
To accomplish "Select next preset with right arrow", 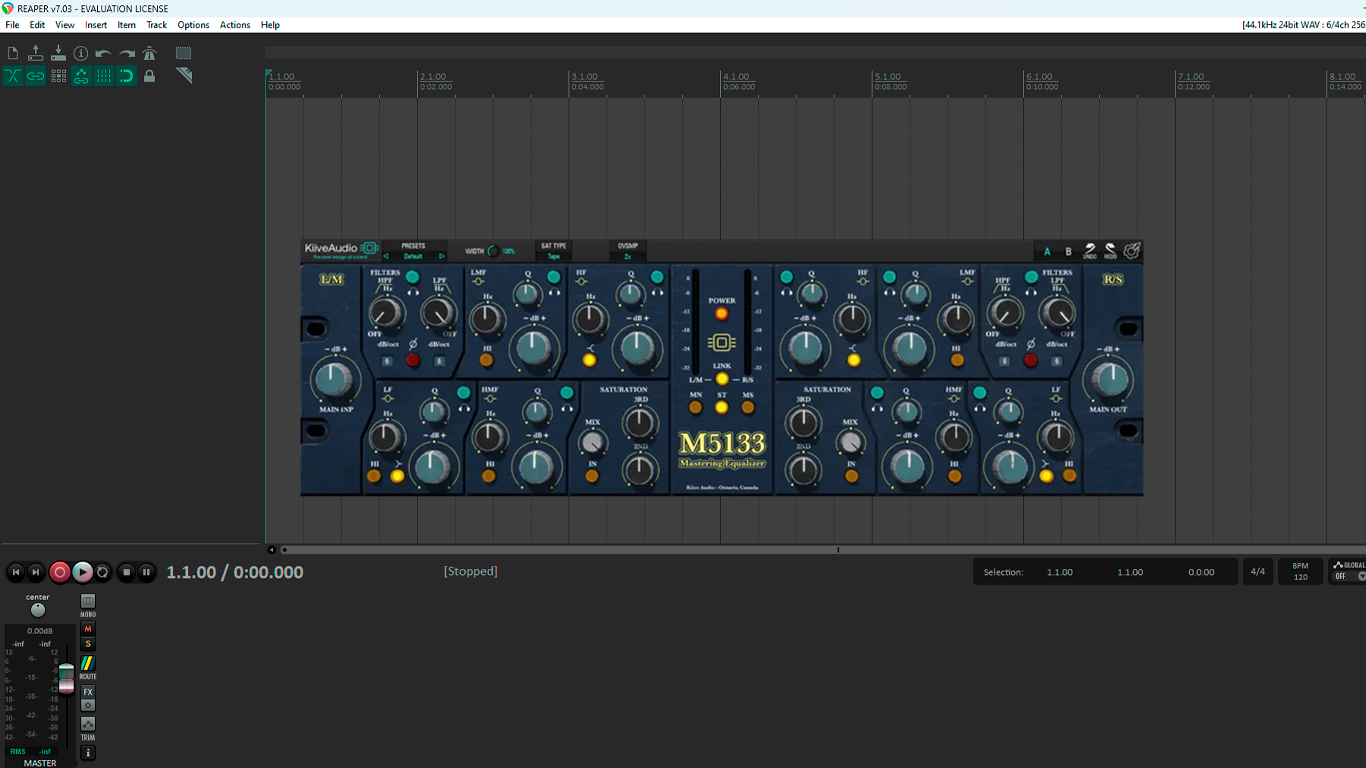I will [x=442, y=256].
